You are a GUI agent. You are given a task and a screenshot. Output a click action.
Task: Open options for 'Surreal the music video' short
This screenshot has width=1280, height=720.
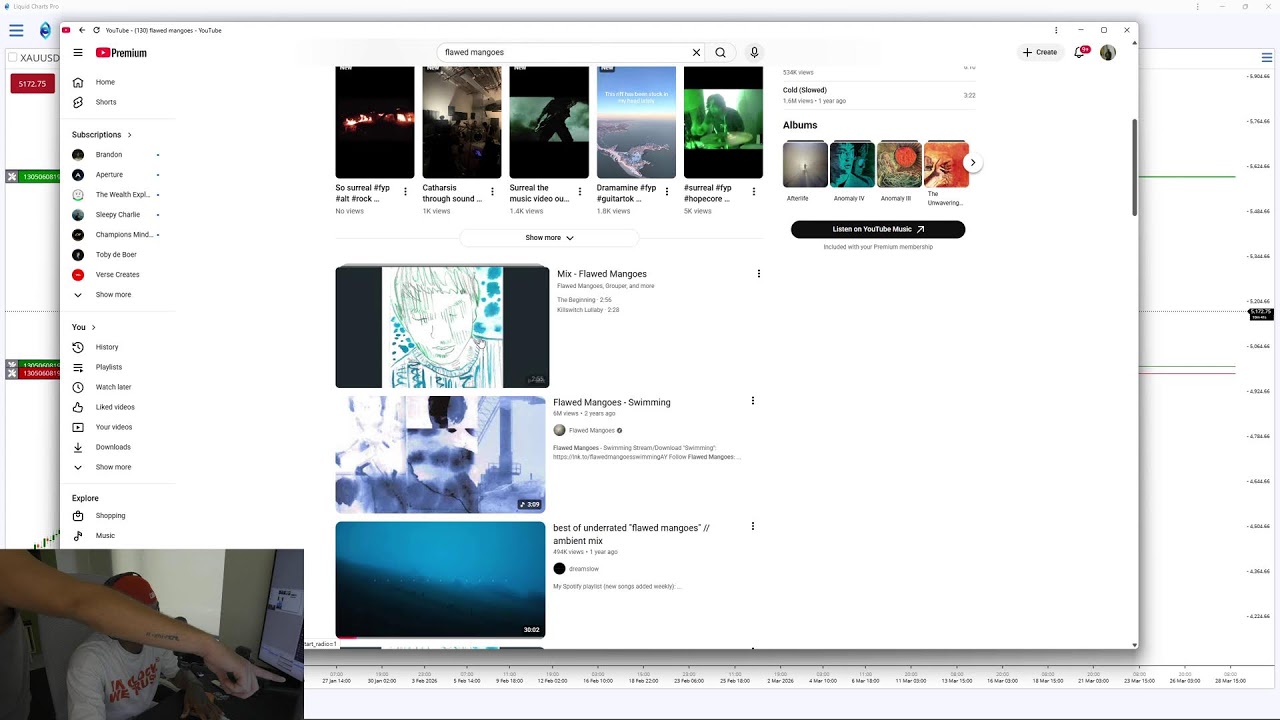[580, 191]
